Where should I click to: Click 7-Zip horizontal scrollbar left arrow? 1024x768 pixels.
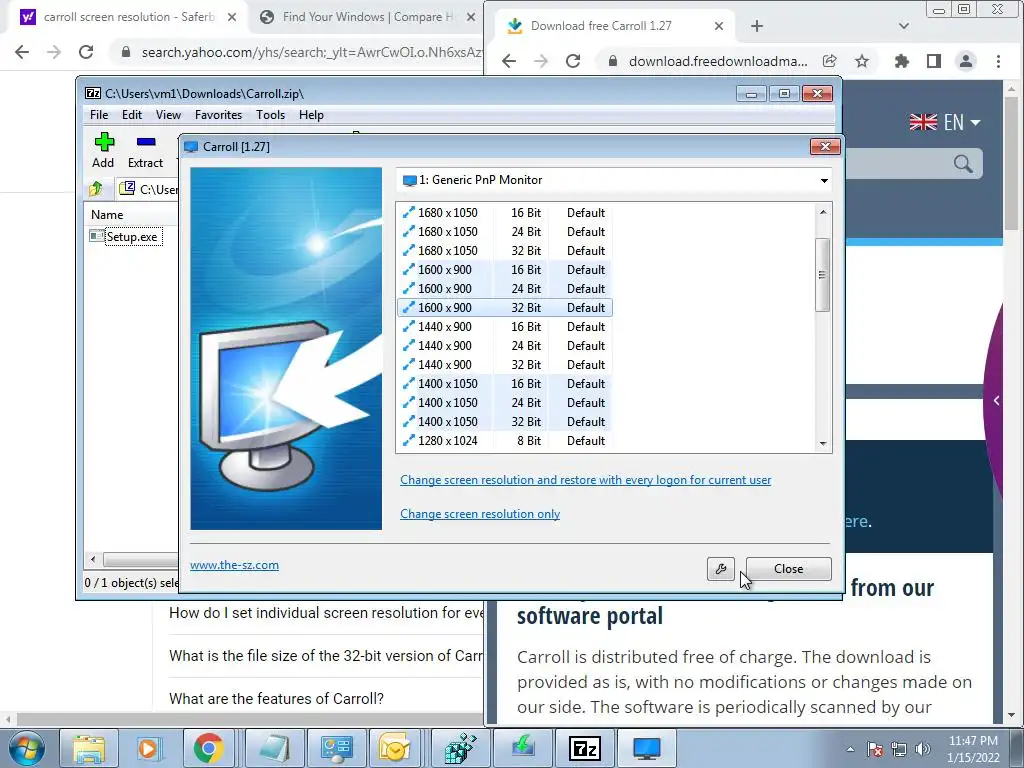pos(93,560)
